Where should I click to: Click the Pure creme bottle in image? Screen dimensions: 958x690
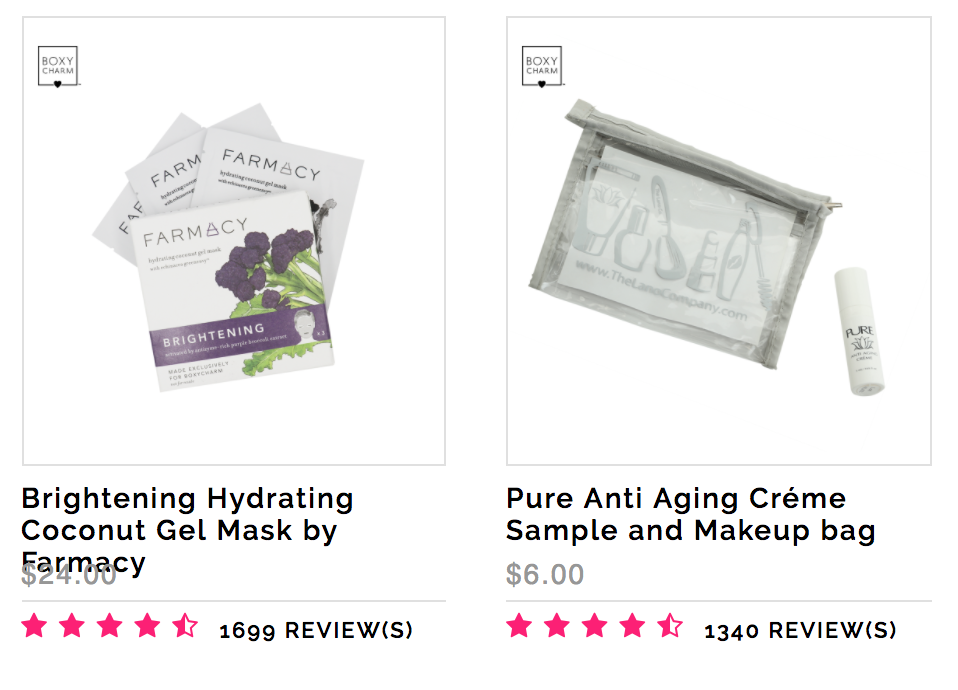pyautogui.click(x=860, y=331)
